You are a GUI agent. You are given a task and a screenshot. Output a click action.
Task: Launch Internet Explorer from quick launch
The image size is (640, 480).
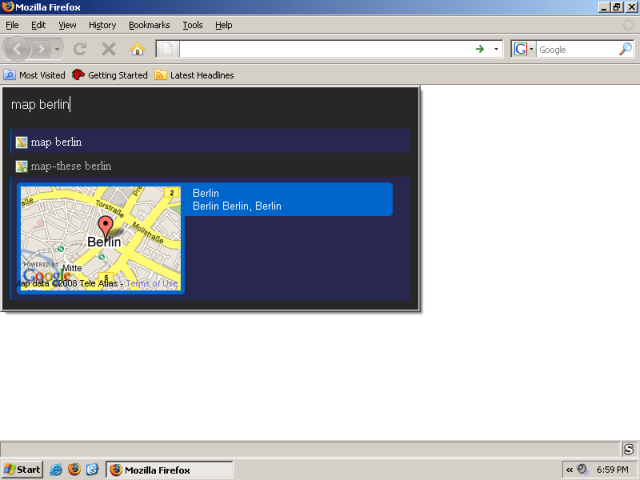pos(56,470)
